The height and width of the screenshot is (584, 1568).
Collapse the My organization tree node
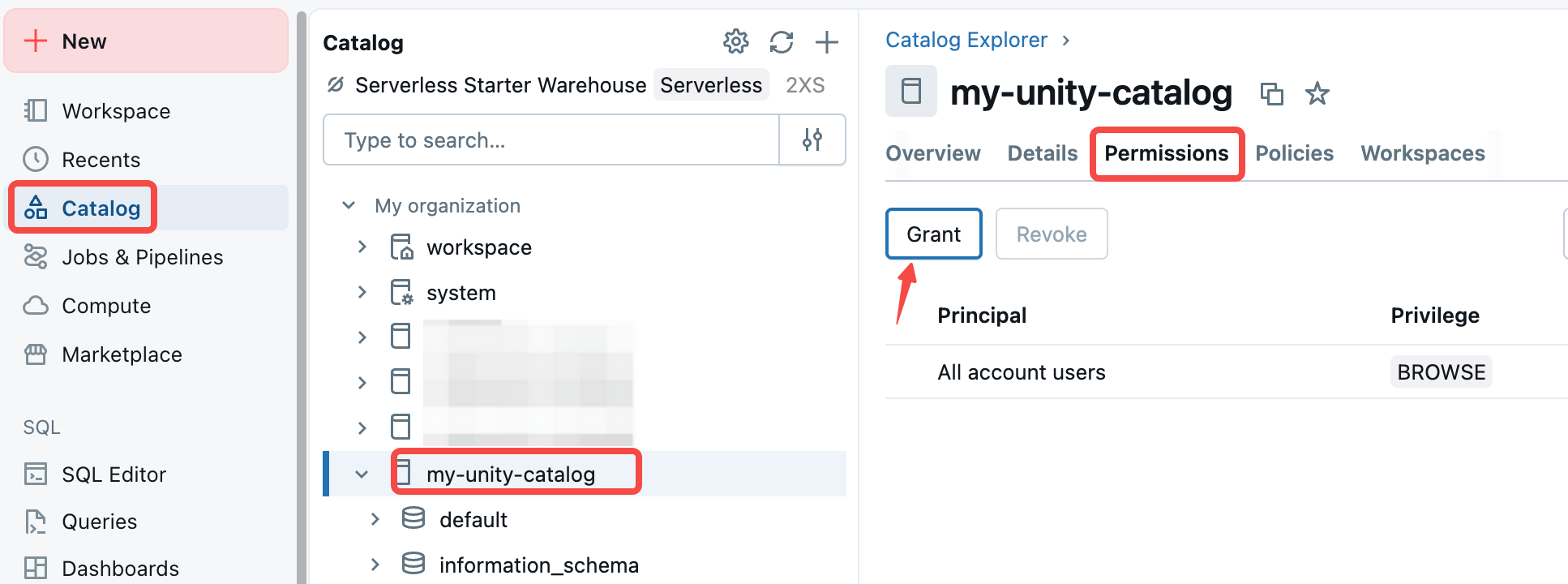pyautogui.click(x=349, y=205)
